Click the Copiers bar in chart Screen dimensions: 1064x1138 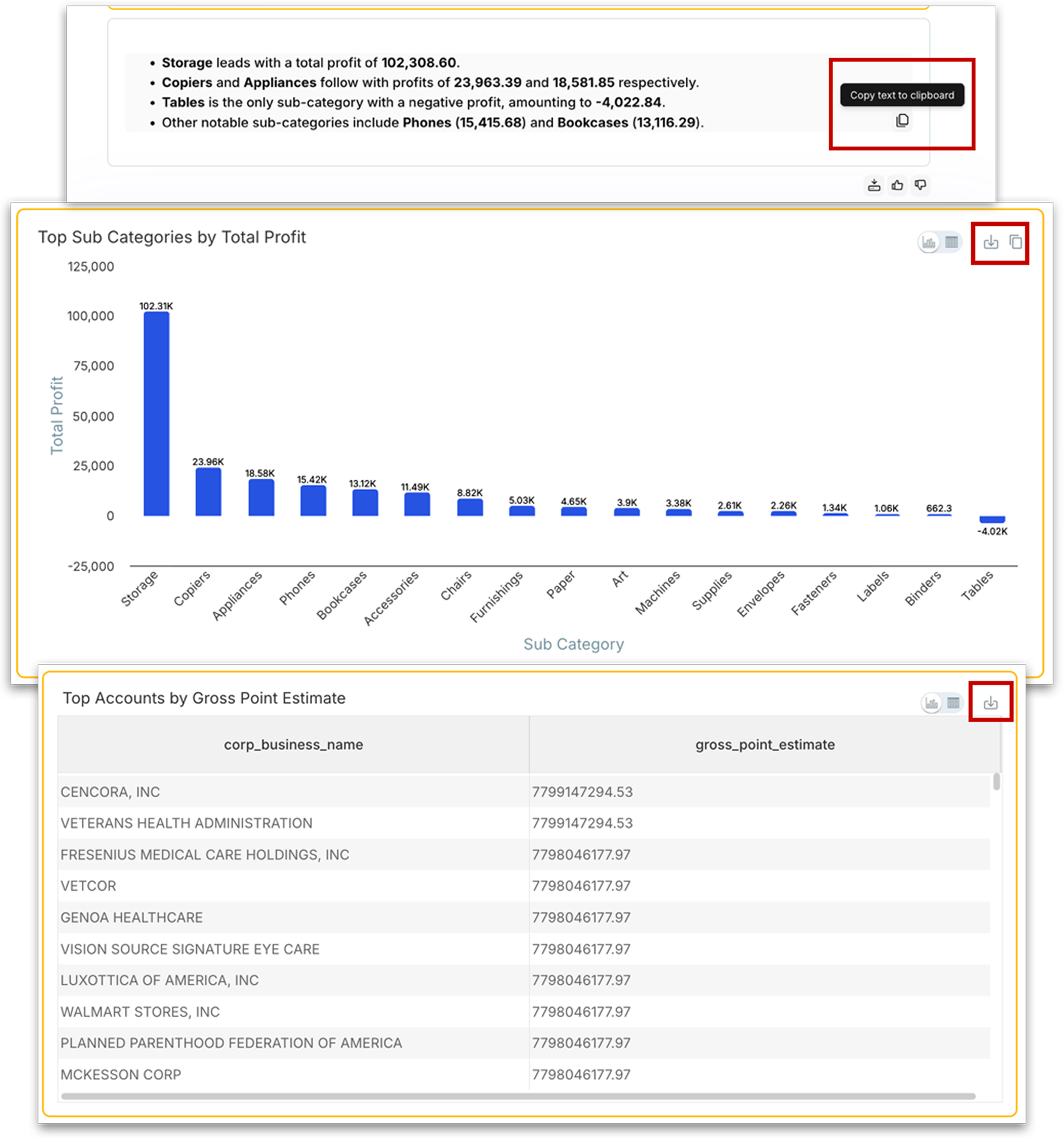pos(208,492)
